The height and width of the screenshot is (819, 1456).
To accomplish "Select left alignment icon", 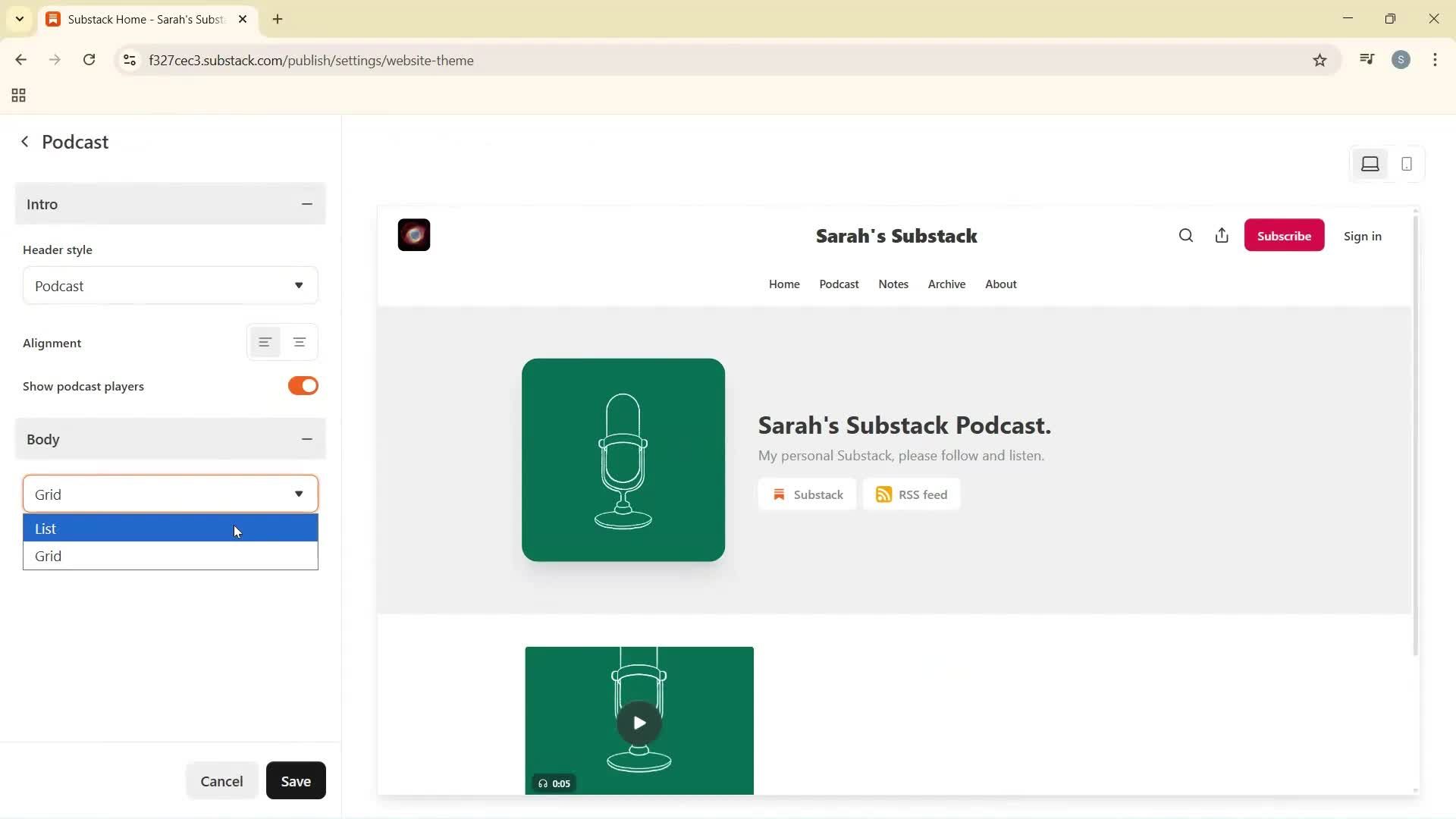I will coord(265,343).
